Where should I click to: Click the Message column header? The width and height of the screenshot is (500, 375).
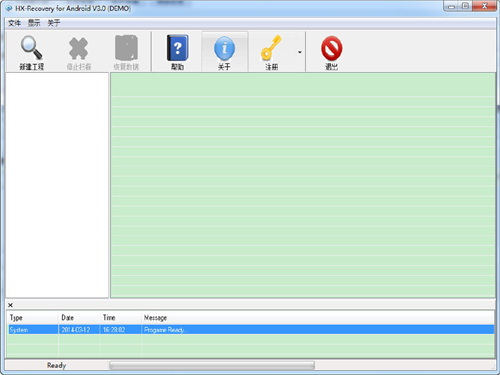point(318,318)
